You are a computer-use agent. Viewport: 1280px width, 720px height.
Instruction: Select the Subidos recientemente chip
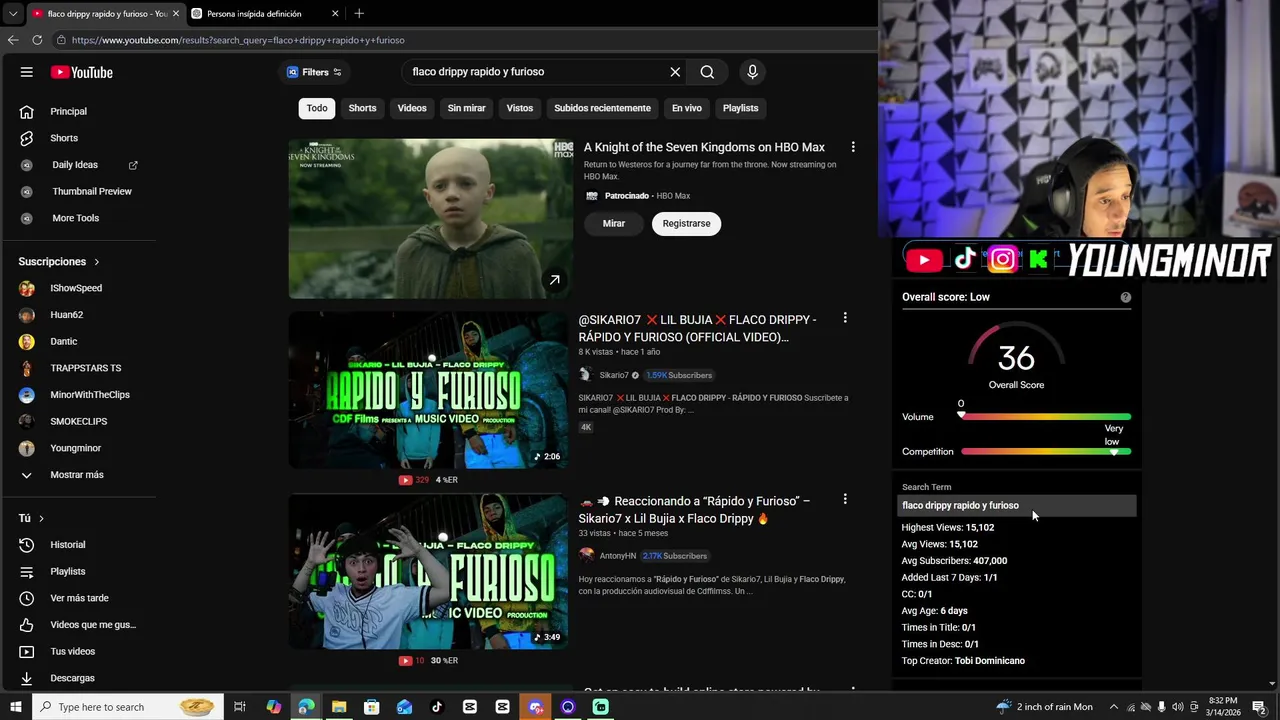tap(602, 108)
